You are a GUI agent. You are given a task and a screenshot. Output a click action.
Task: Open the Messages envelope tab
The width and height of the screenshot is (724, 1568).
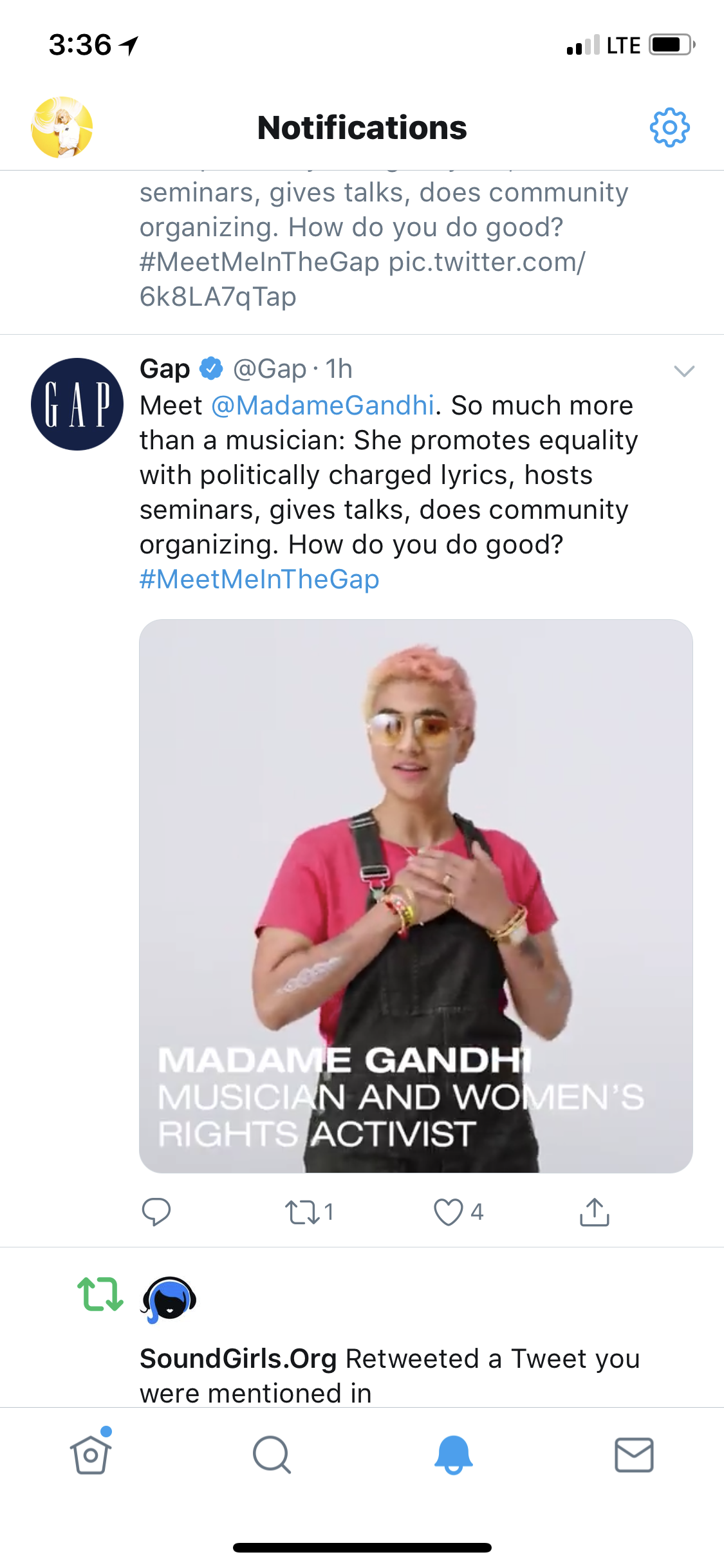click(x=634, y=1455)
